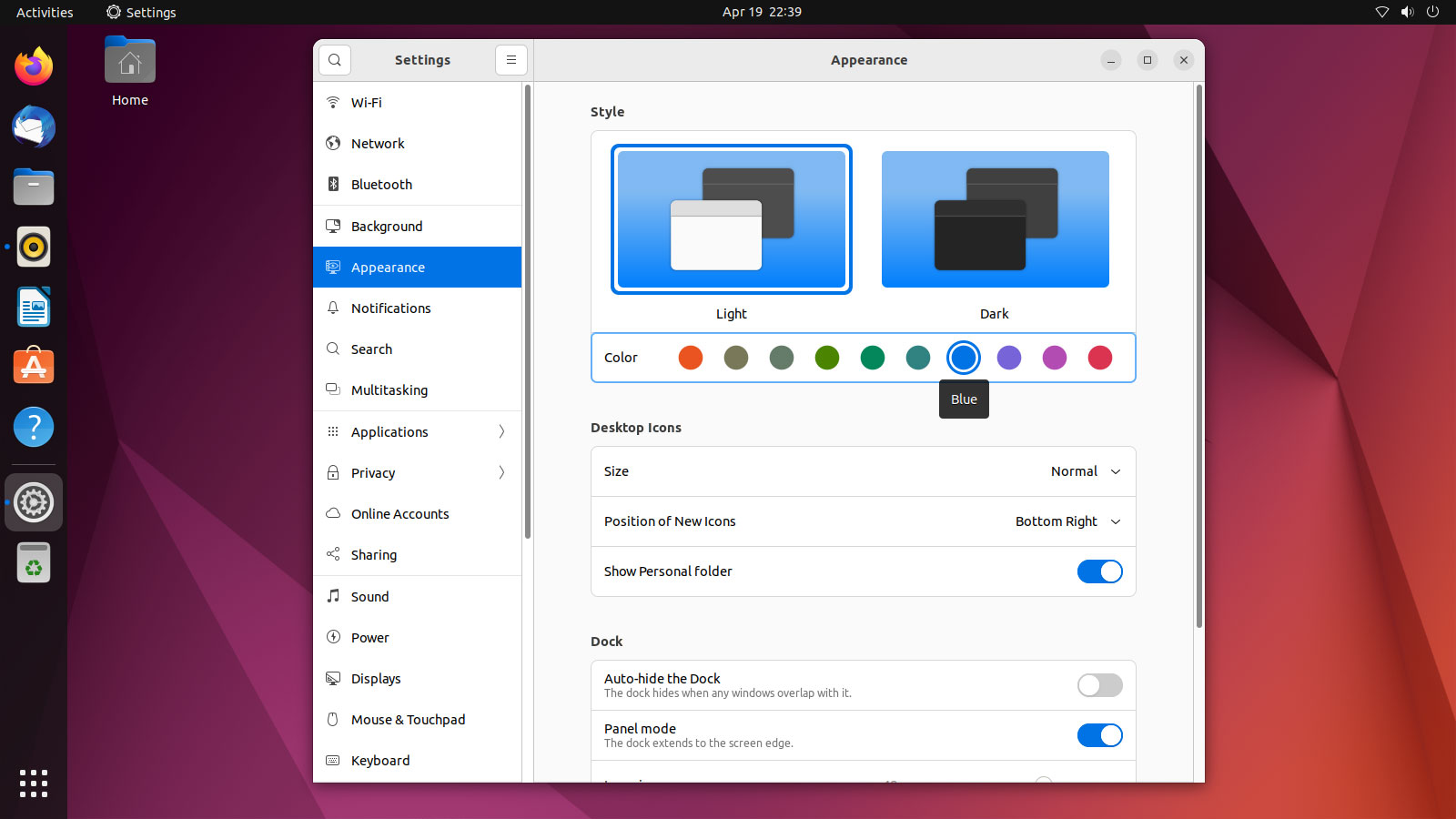Open the Multitasking settings page

[389, 389]
